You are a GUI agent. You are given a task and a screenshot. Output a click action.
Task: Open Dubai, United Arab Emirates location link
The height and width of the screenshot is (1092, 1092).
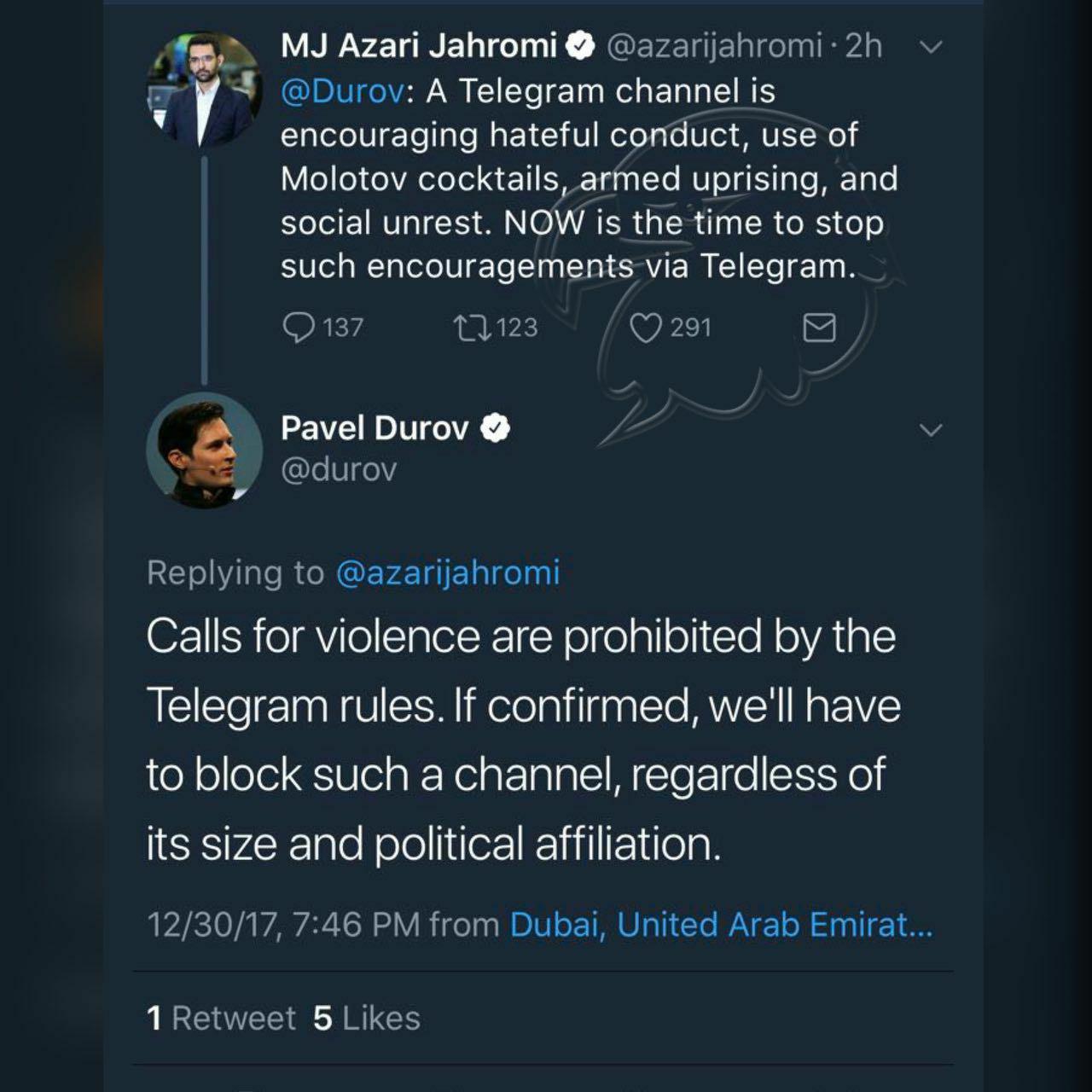[x=721, y=925]
